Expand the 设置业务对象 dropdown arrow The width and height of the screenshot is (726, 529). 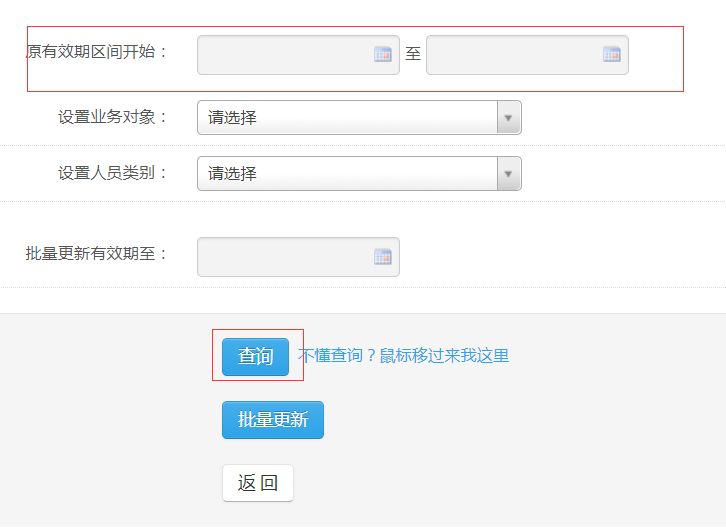tap(508, 118)
